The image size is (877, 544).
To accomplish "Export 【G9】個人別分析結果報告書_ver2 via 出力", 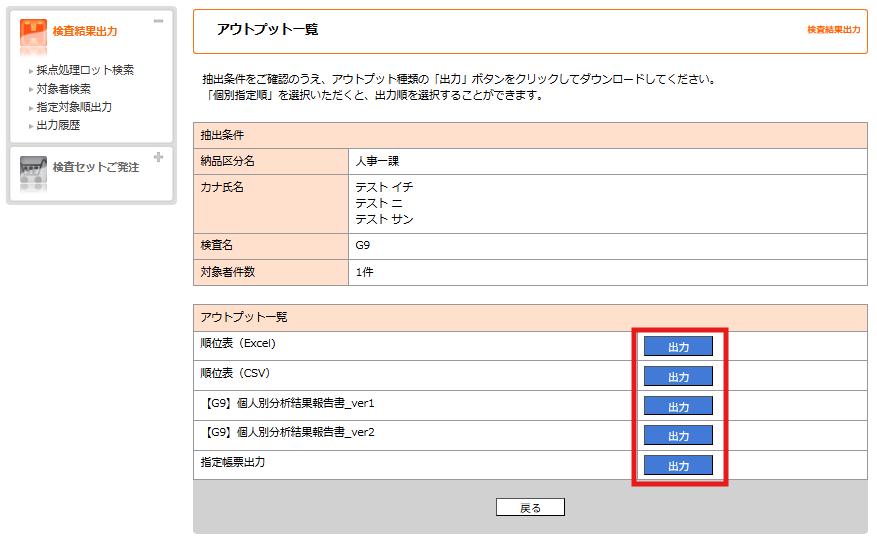I will point(678,435).
